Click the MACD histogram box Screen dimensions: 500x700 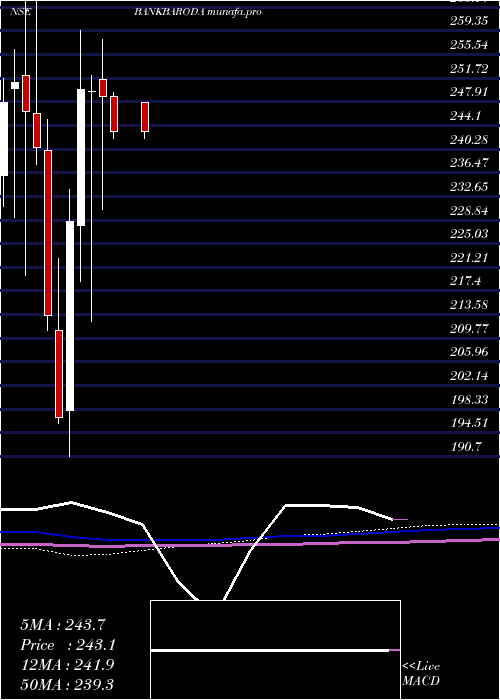[x=275, y=650]
